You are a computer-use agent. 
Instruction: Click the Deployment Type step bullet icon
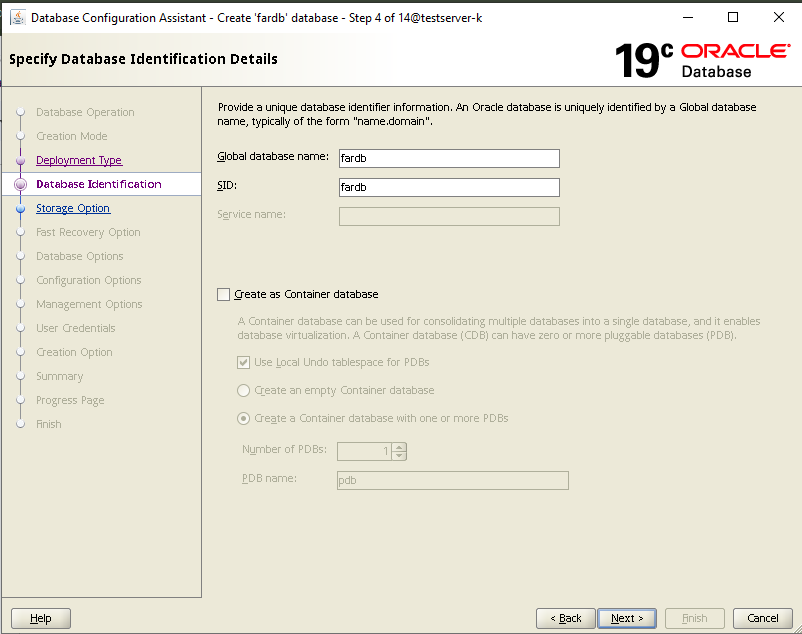pos(20,161)
